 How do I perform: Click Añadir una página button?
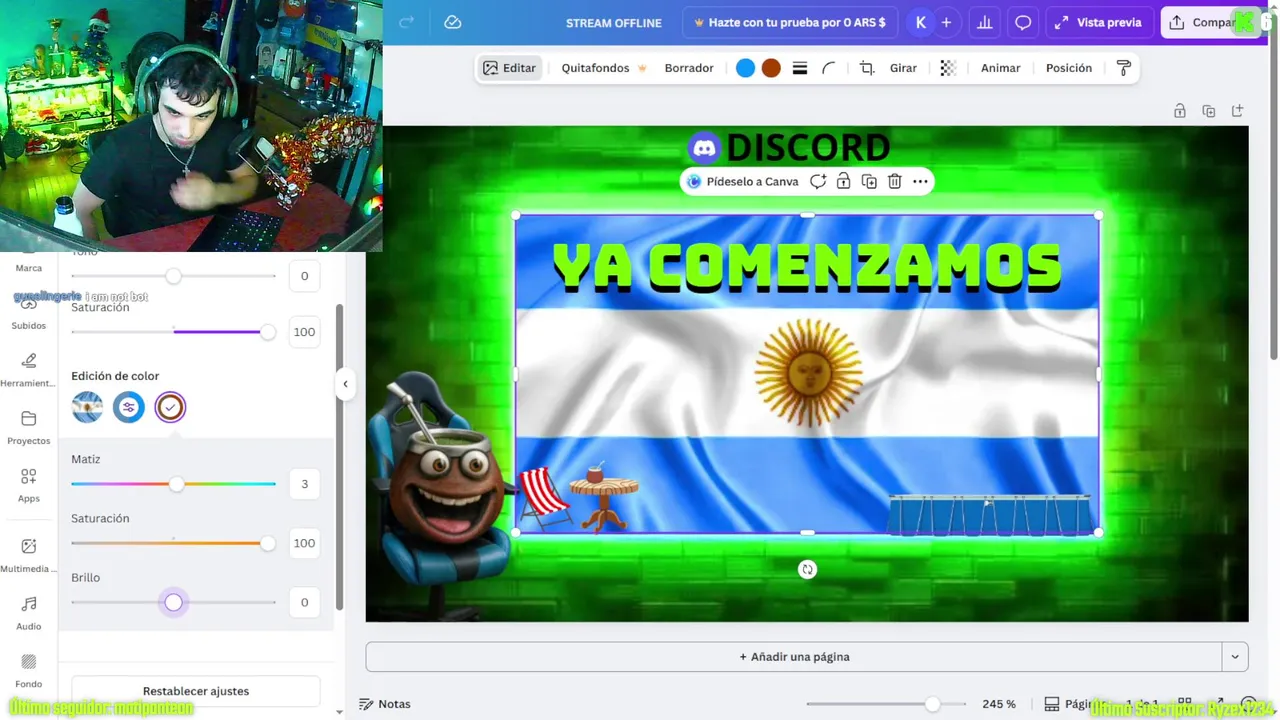(x=794, y=657)
